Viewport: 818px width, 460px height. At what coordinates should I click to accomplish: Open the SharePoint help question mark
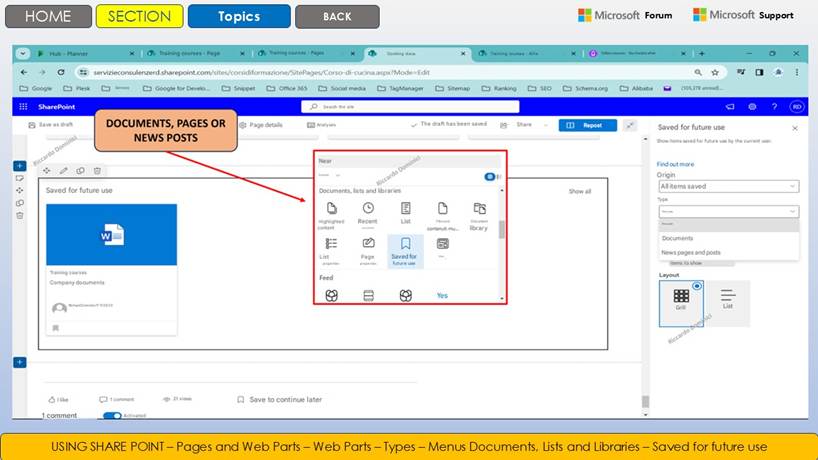(x=774, y=106)
